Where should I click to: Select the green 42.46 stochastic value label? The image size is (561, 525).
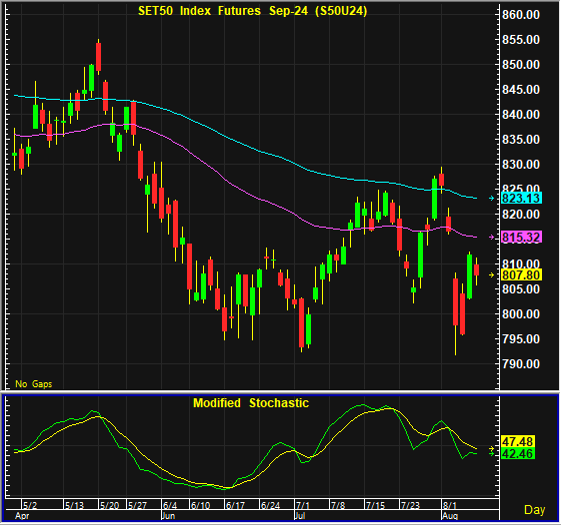coord(518,453)
